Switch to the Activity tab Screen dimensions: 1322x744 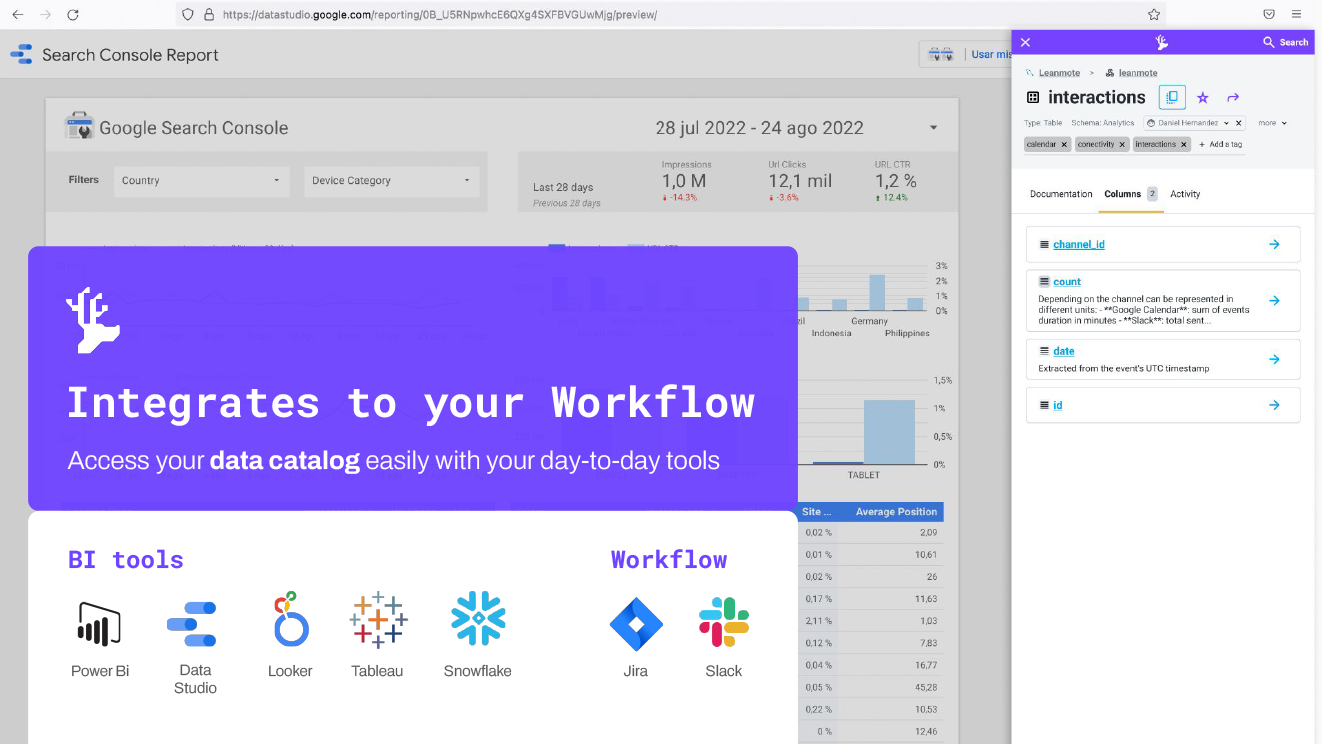point(1185,194)
